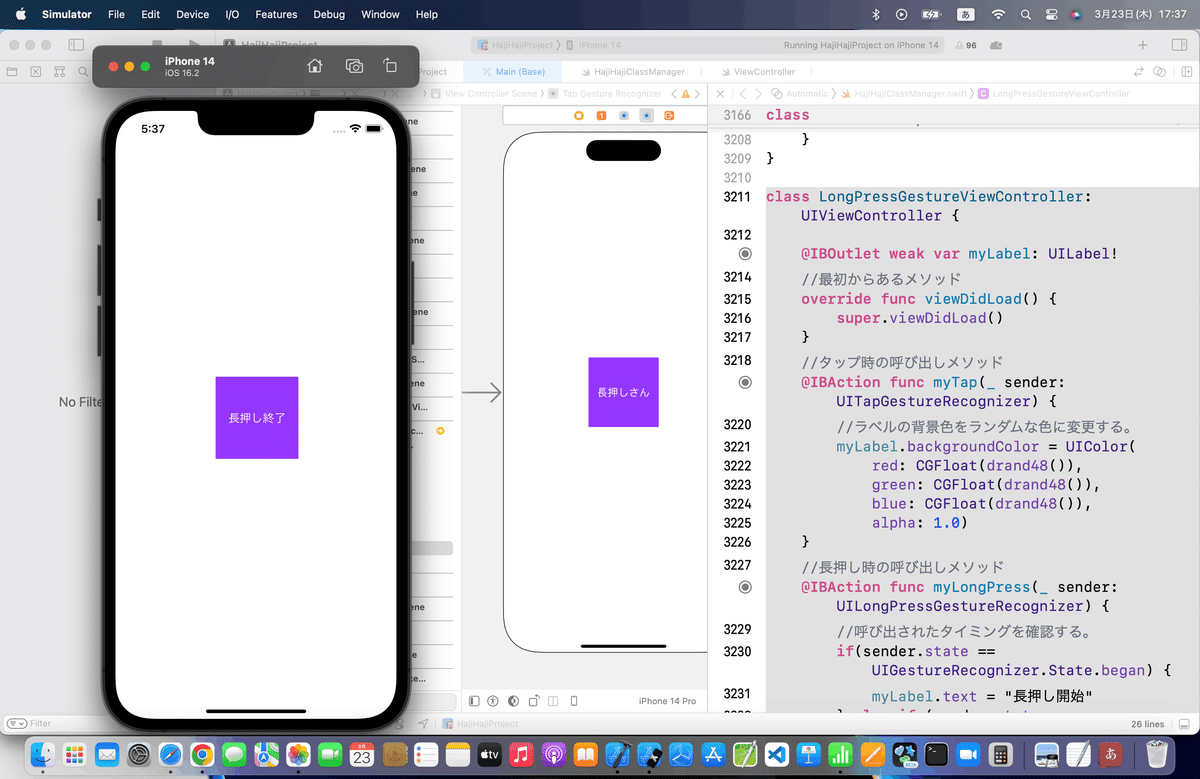Toggle the Xcode inspector panel icon at top right
The width and height of the screenshot is (1200, 779).
[x=1179, y=45]
